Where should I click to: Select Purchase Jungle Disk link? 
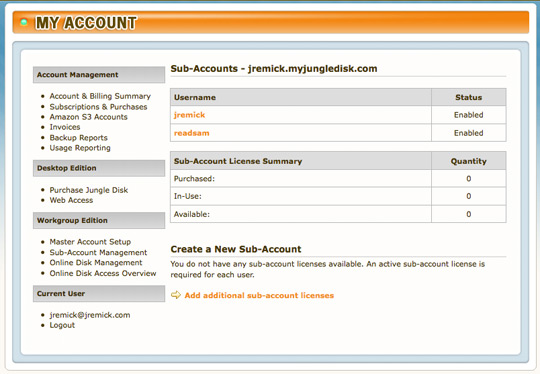click(x=89, y=190)
